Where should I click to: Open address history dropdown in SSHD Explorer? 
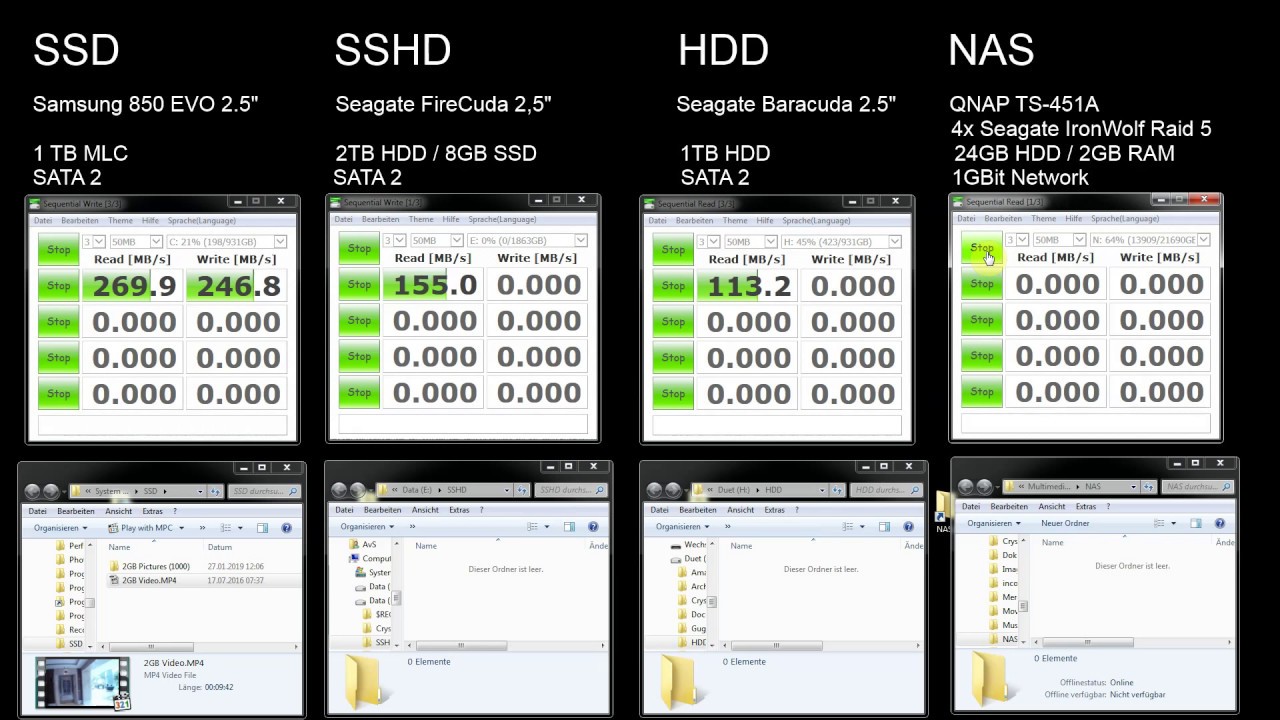coord(508,490)
